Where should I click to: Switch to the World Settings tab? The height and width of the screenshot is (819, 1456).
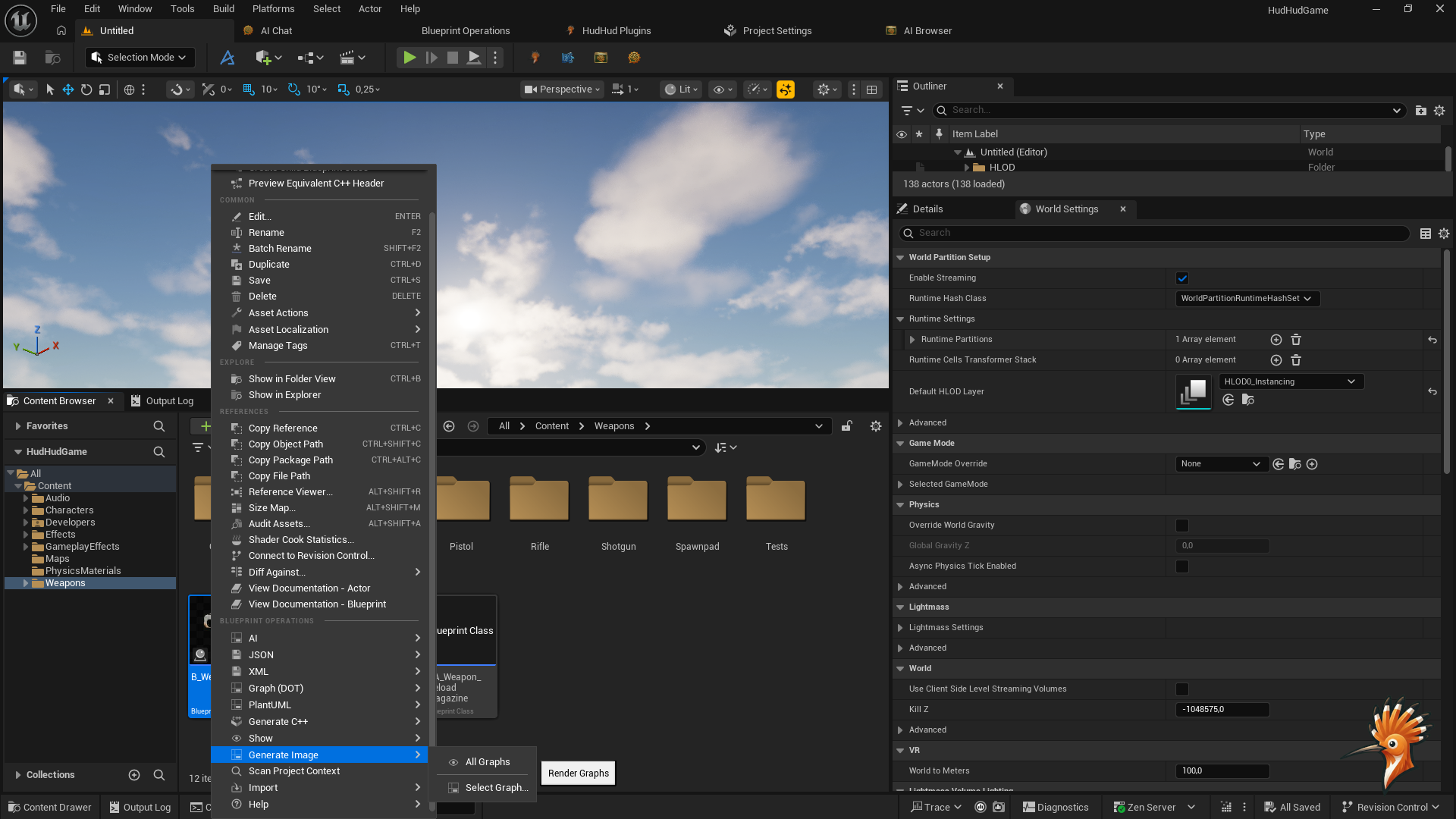[x=1066, y=209]
